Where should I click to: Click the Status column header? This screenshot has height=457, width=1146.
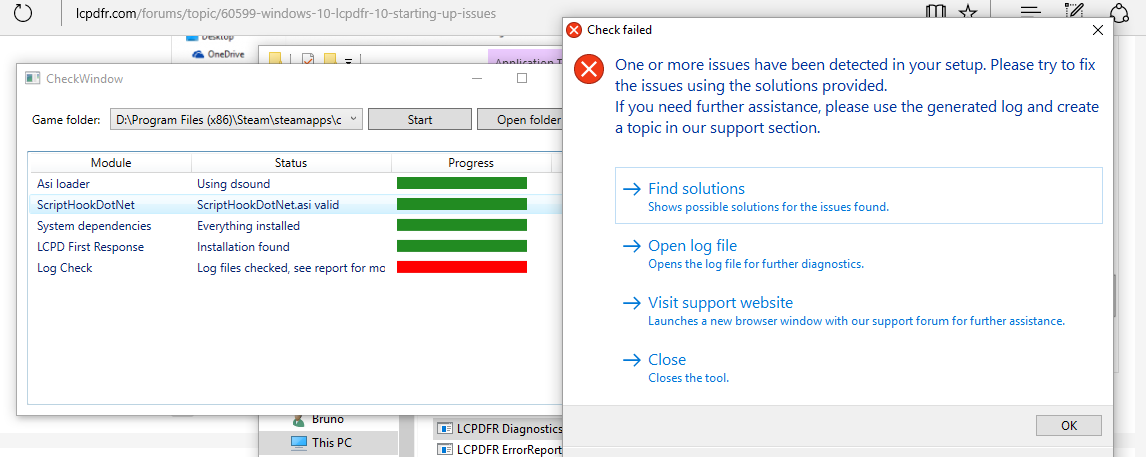(291, 162)
